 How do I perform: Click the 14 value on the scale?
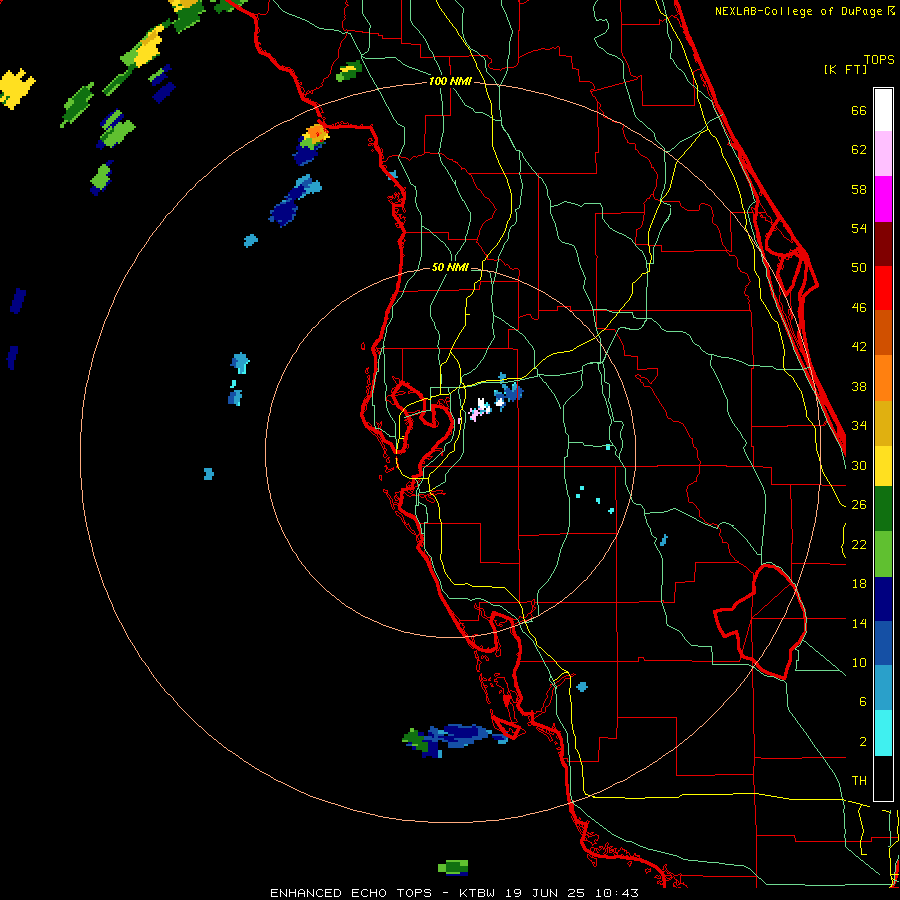point(859,623)
